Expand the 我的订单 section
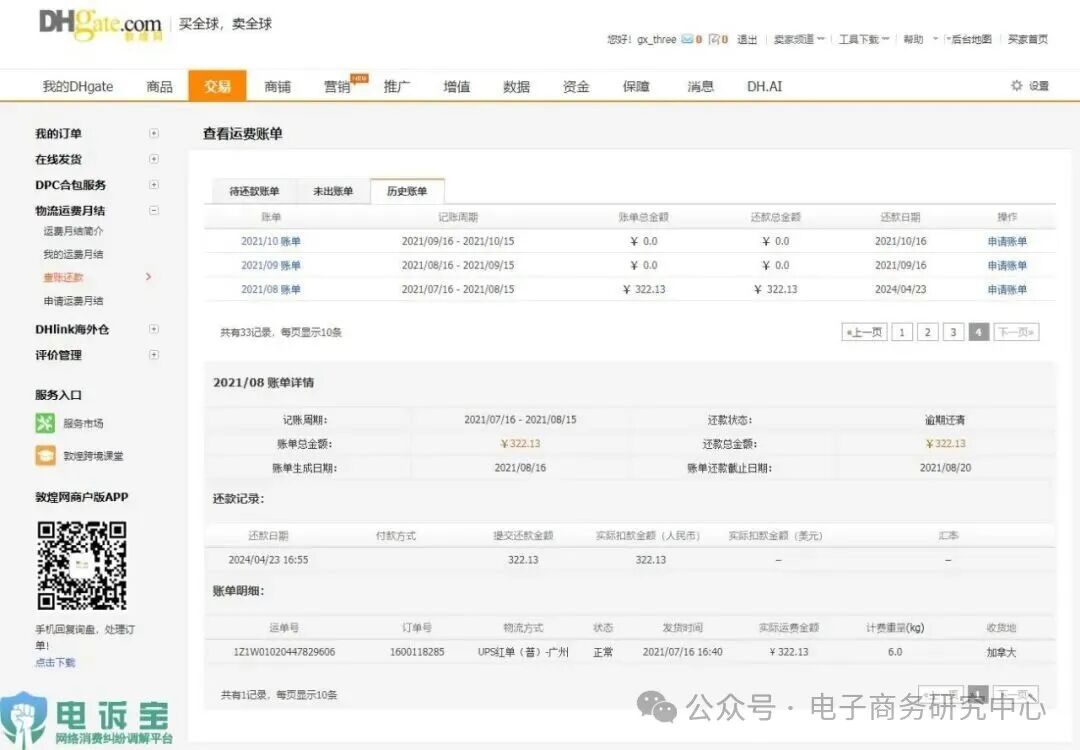The height and width of the screenshot is (750, 1080). [155, 133]
